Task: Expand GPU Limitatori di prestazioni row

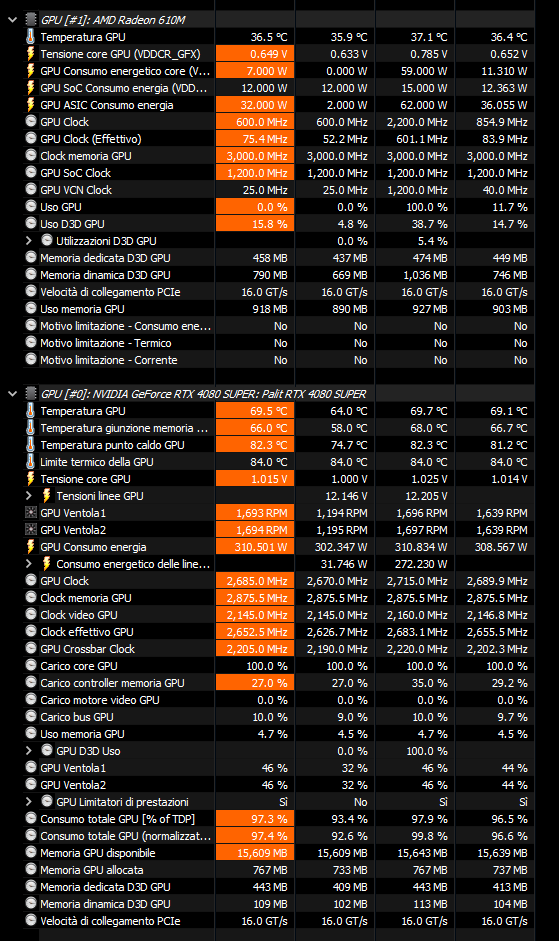Action: (28, 802)
